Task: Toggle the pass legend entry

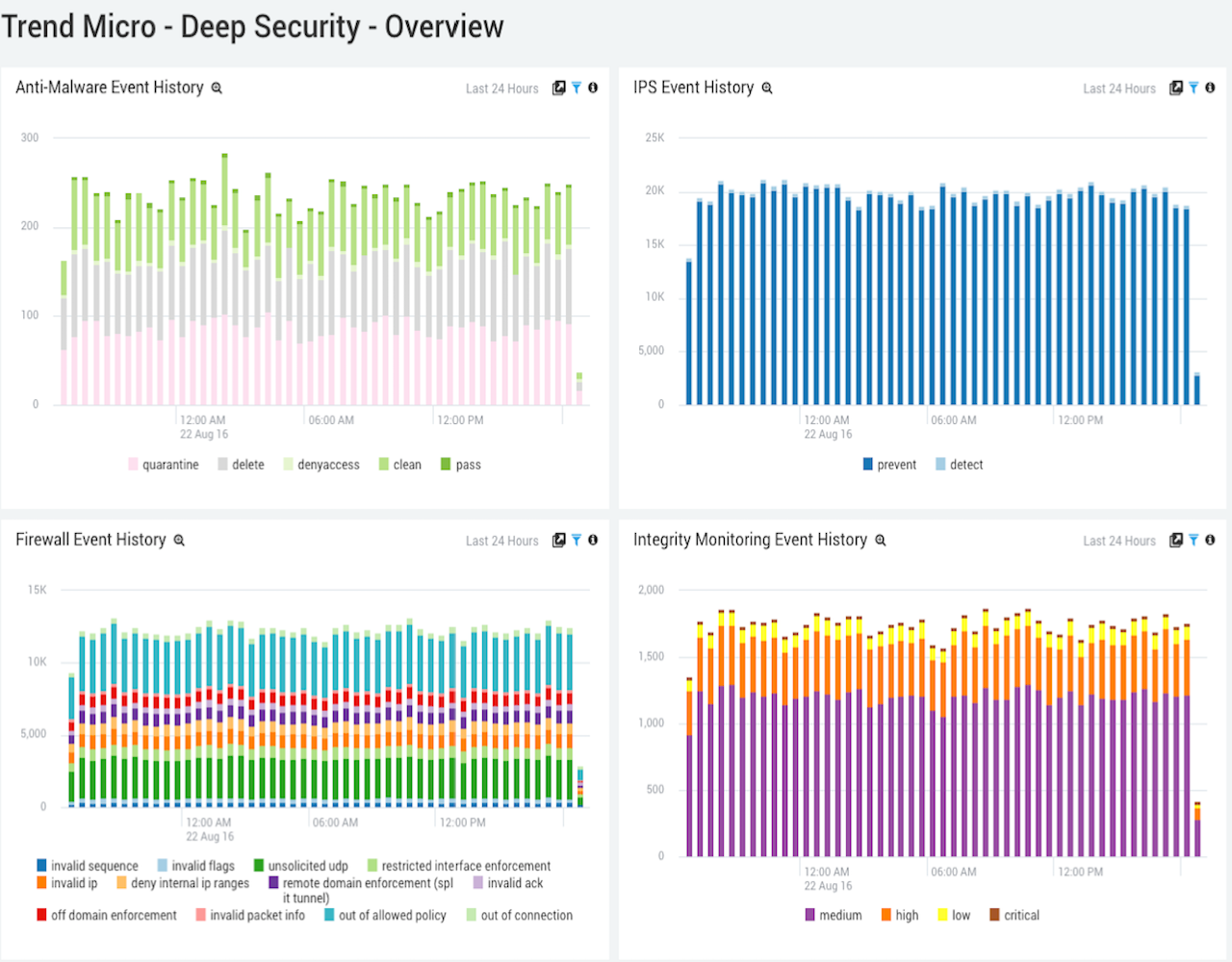Action: 461,465
